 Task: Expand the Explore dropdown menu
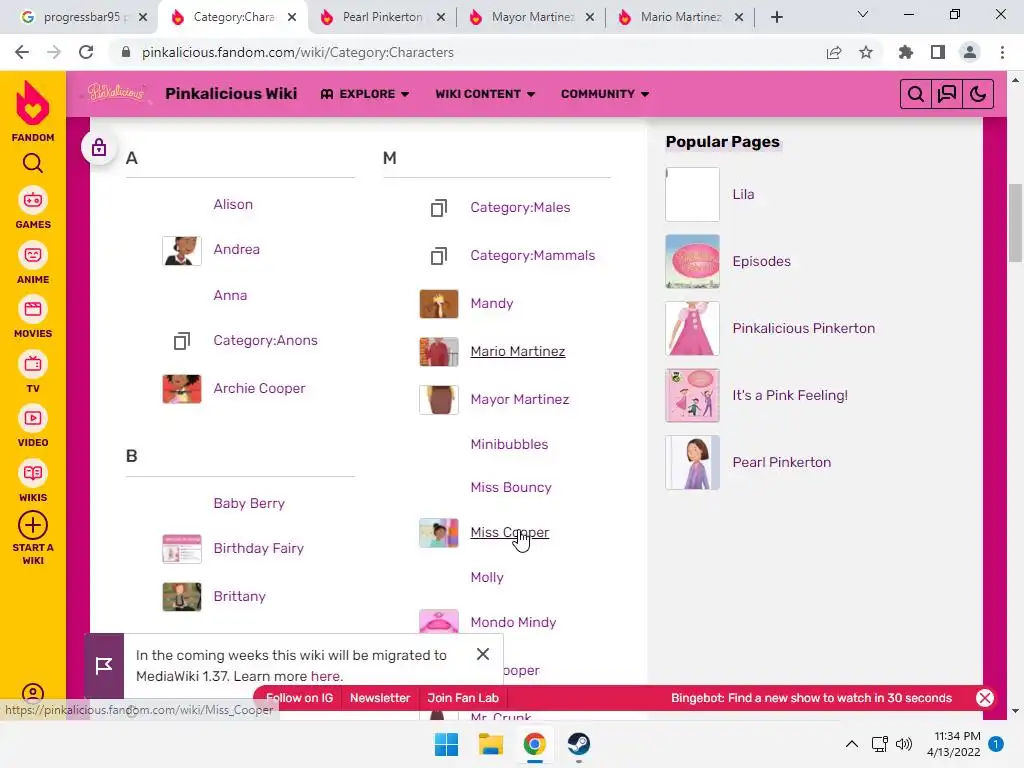[x=365, y=94]
